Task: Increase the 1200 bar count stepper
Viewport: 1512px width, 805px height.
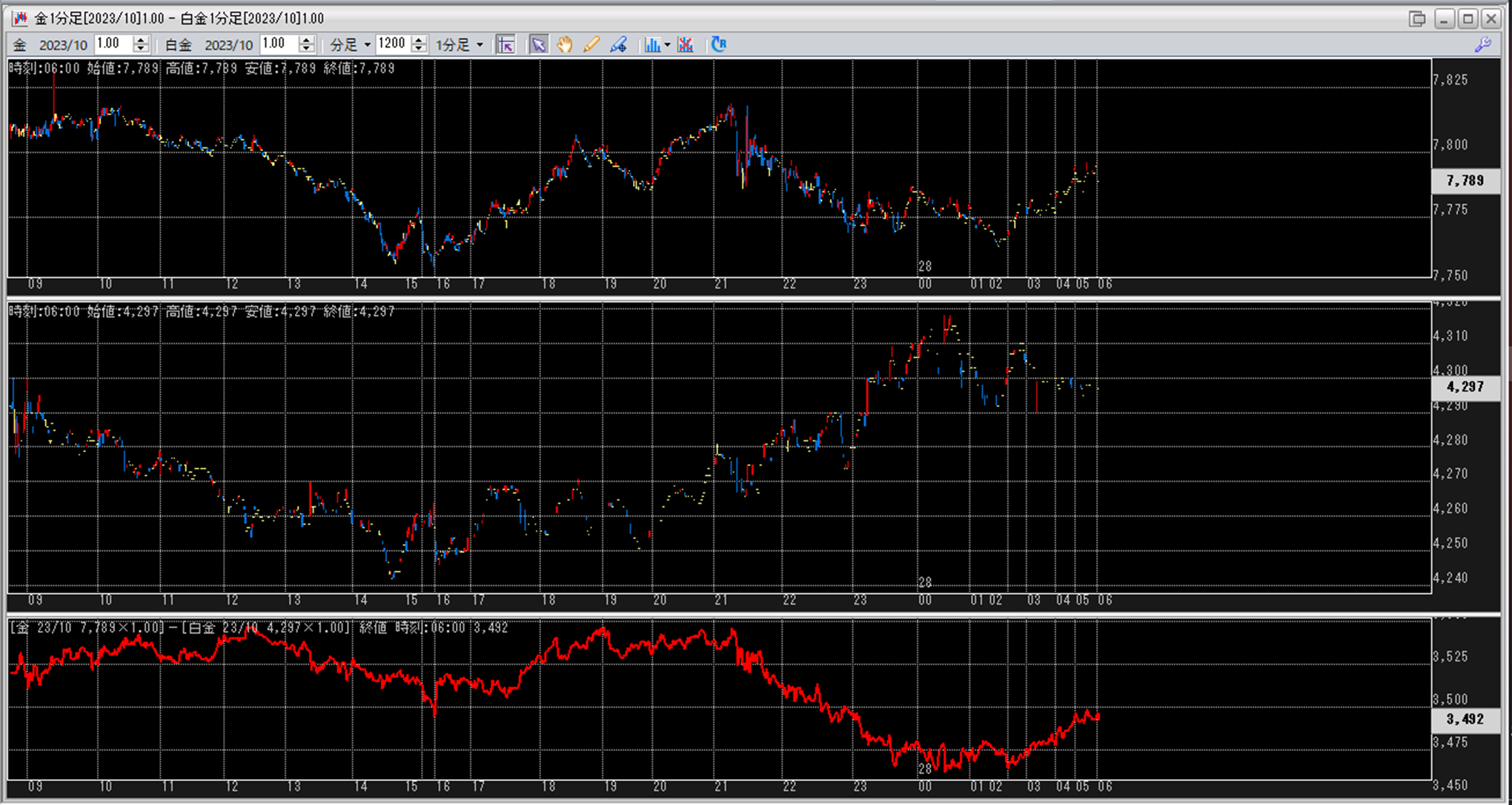Action: click(x=420, y=40)
